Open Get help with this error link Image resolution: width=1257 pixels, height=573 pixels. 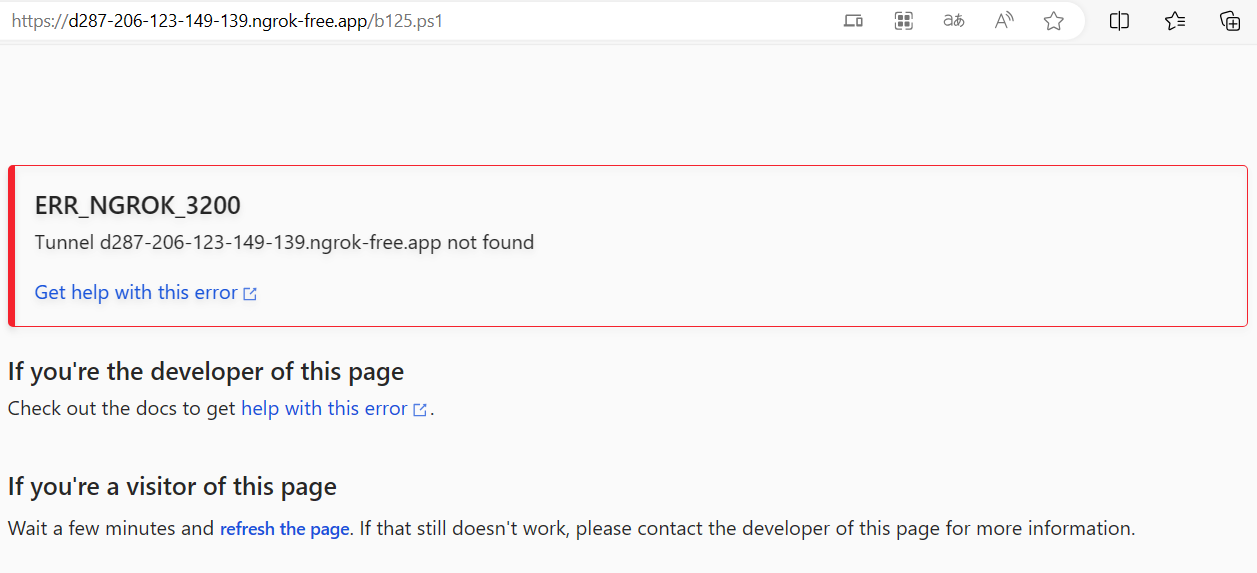click(136, 292)
